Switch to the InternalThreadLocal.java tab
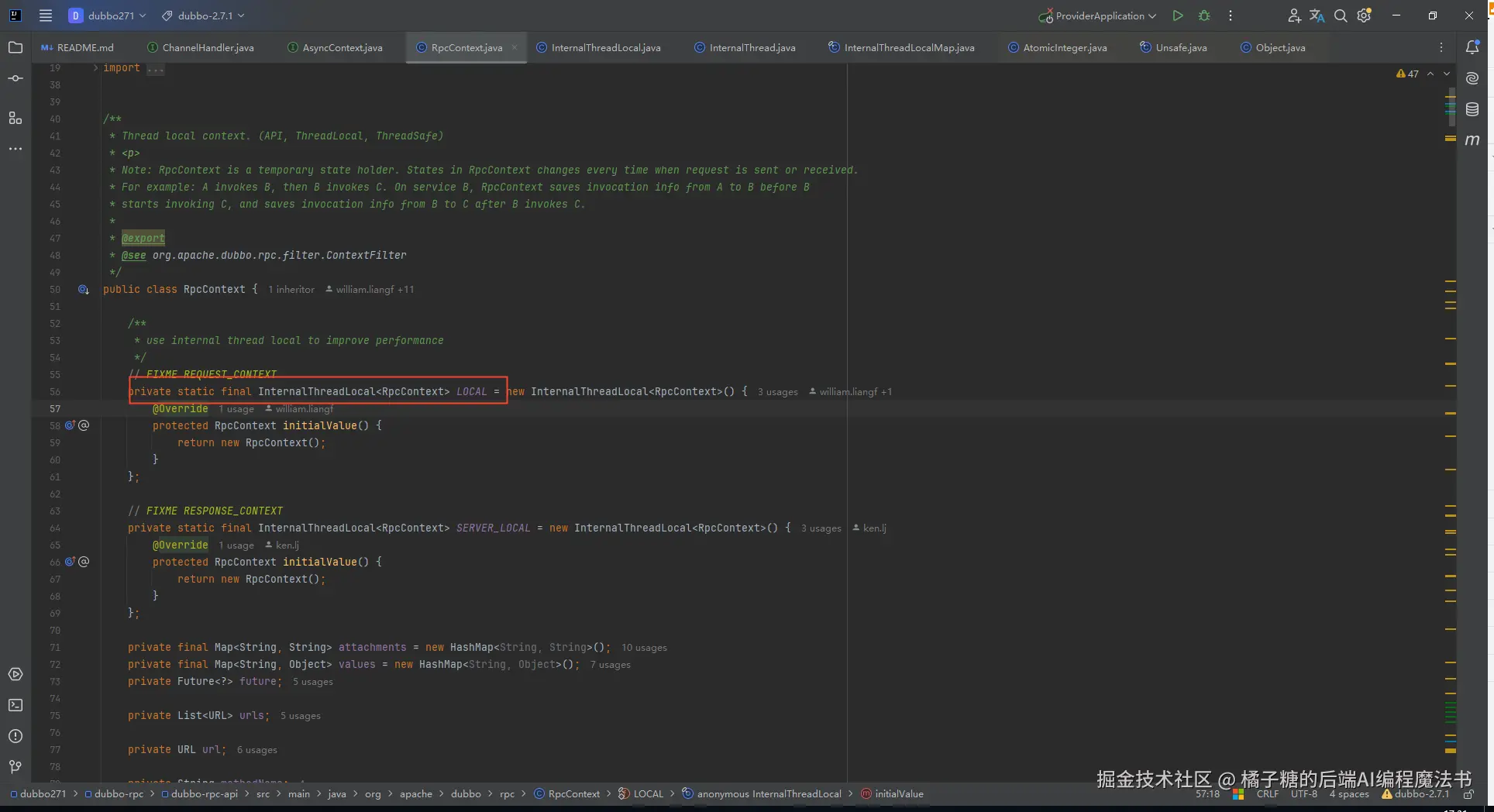 pyautogui.click(x=598, y=47)
